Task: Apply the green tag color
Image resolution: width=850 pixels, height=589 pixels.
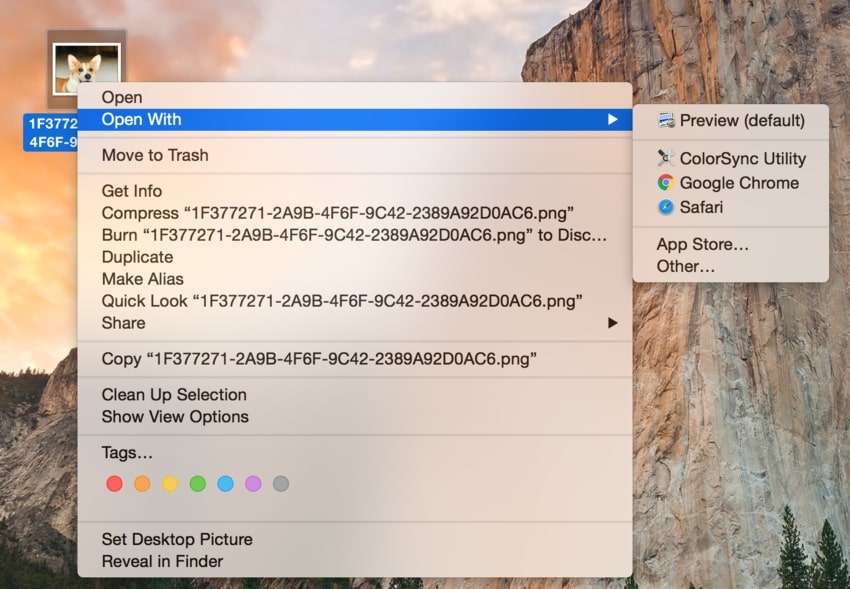Action: 198,484
